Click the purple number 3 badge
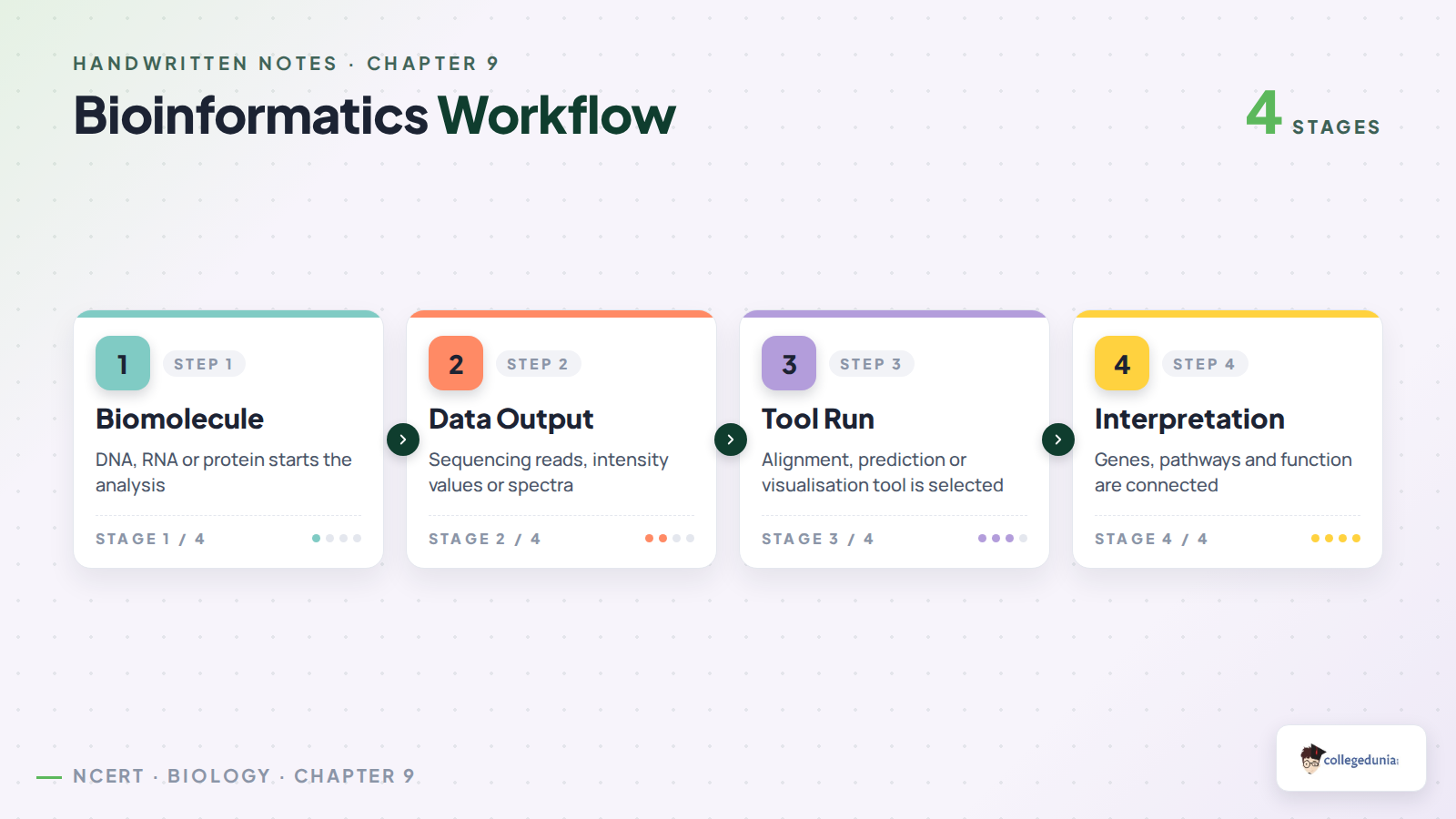The image size is (1456, 819). (789, 363)
